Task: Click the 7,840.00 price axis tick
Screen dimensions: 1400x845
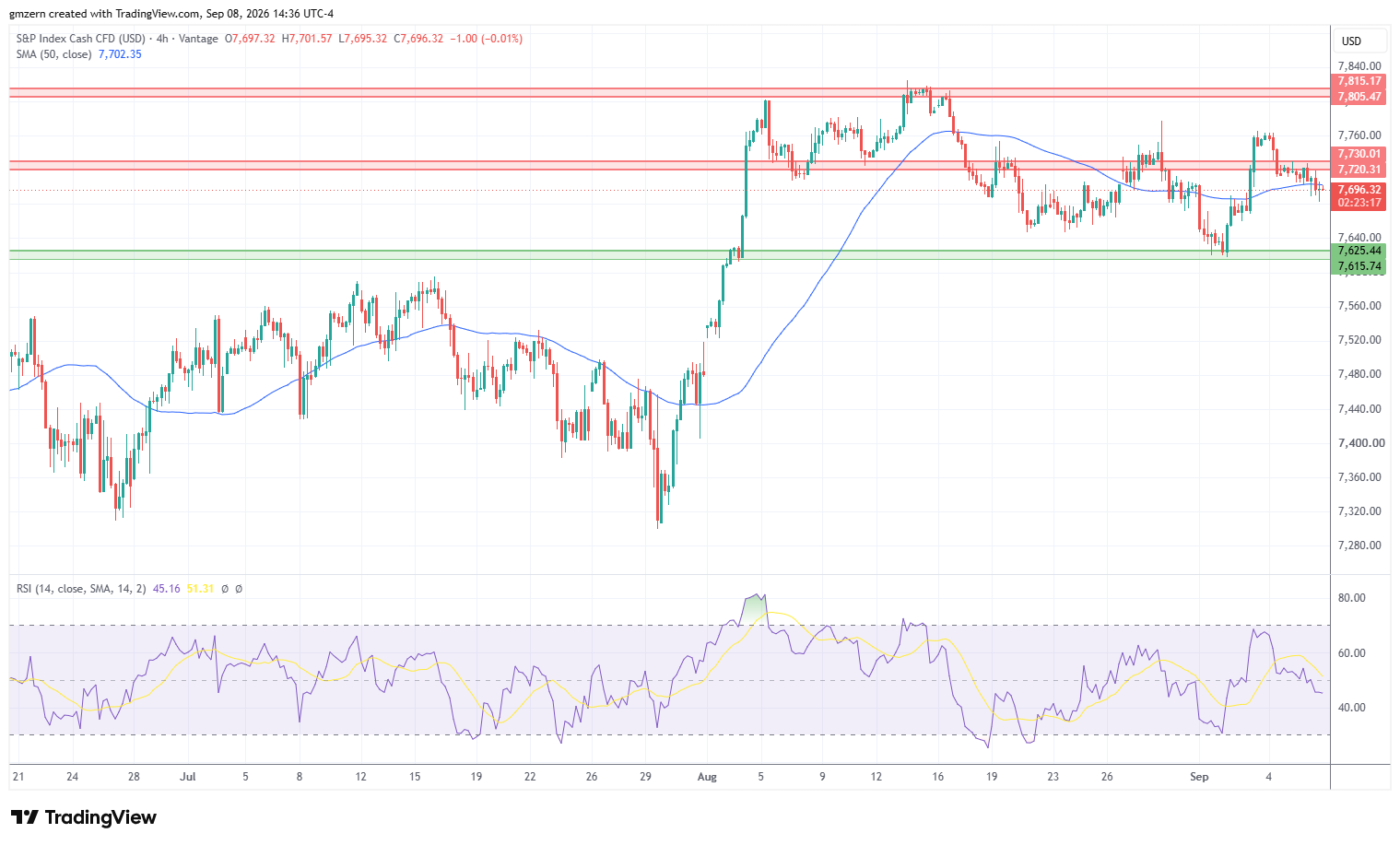Action: click(x=1359, y=66)
